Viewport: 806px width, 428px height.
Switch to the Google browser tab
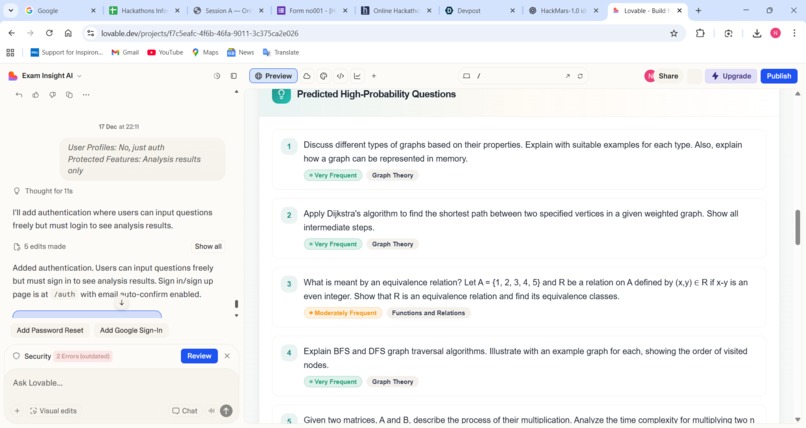pyautogui.click(x=59, y=10)
